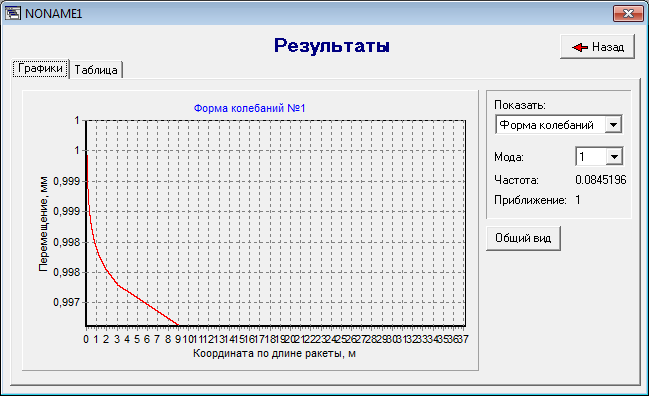
Task: Click the red arrow icon on Назад
Action: [580, 47]
